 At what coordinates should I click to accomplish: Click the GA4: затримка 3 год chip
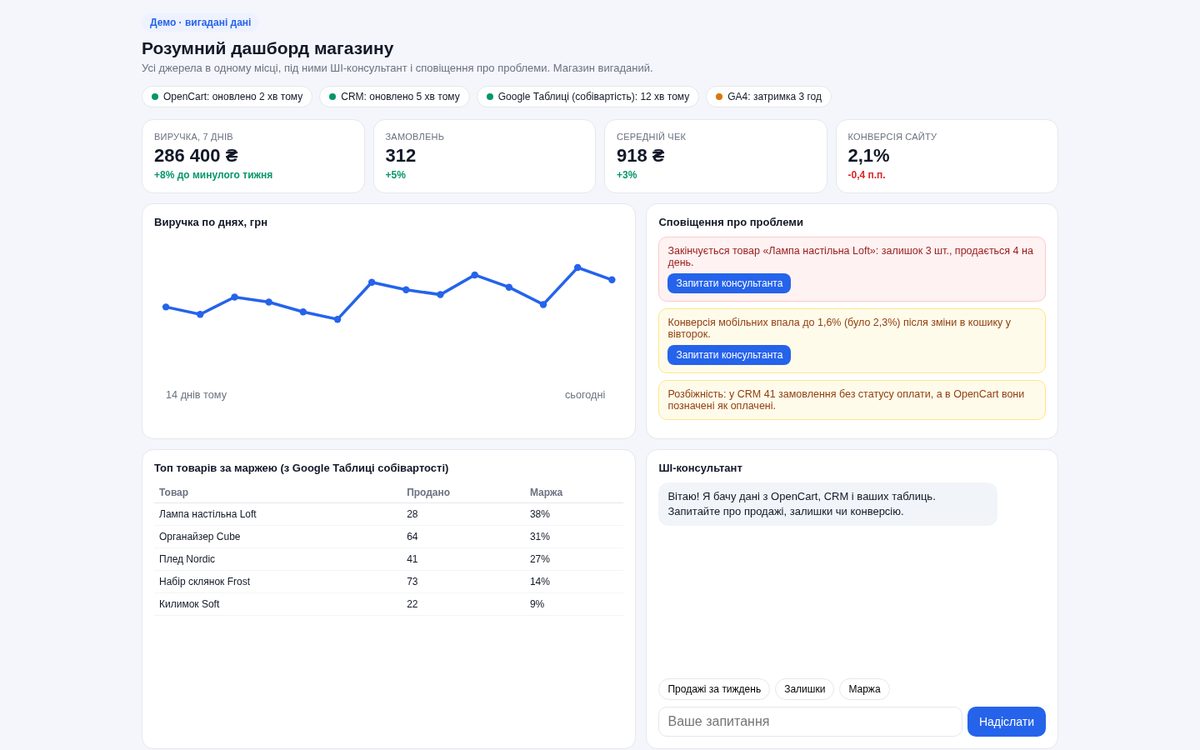pyautogui.click(x=768, y=97)
